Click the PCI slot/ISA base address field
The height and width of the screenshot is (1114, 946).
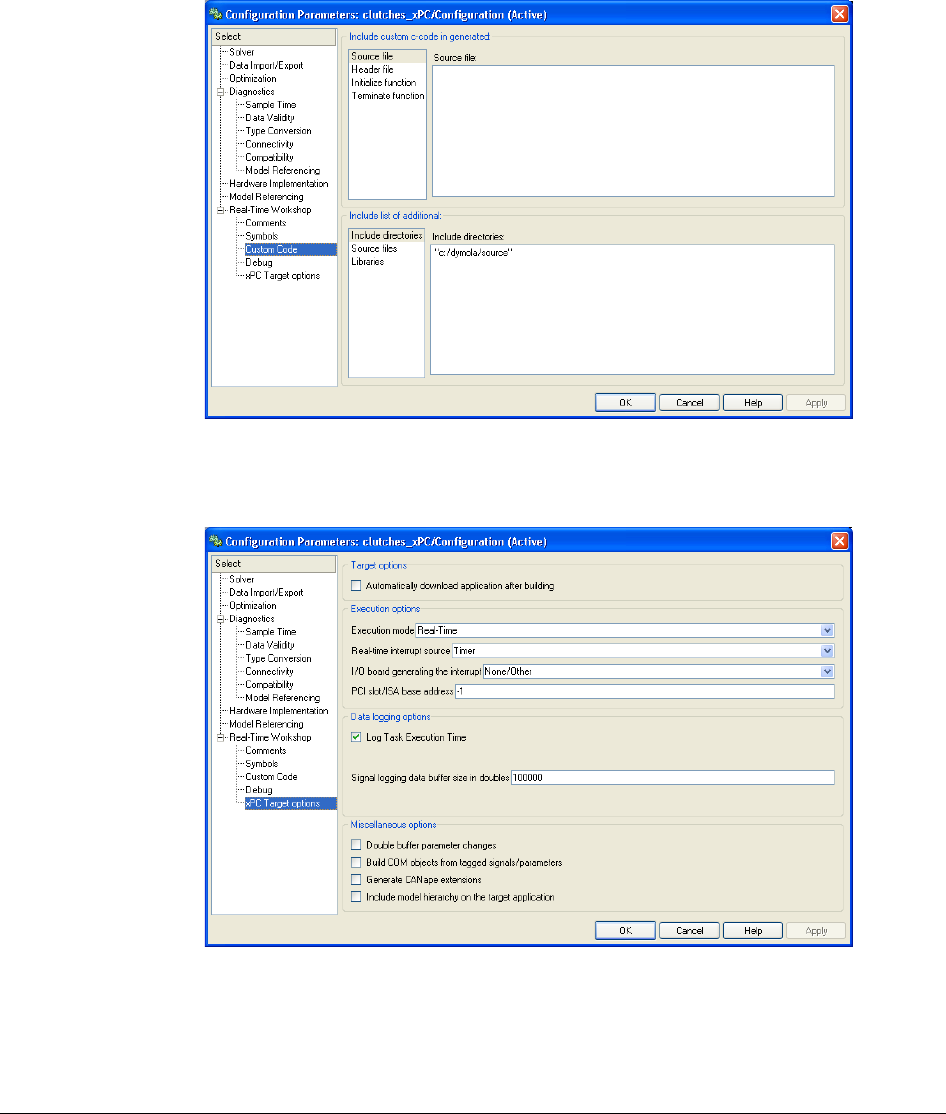point(645,691)
